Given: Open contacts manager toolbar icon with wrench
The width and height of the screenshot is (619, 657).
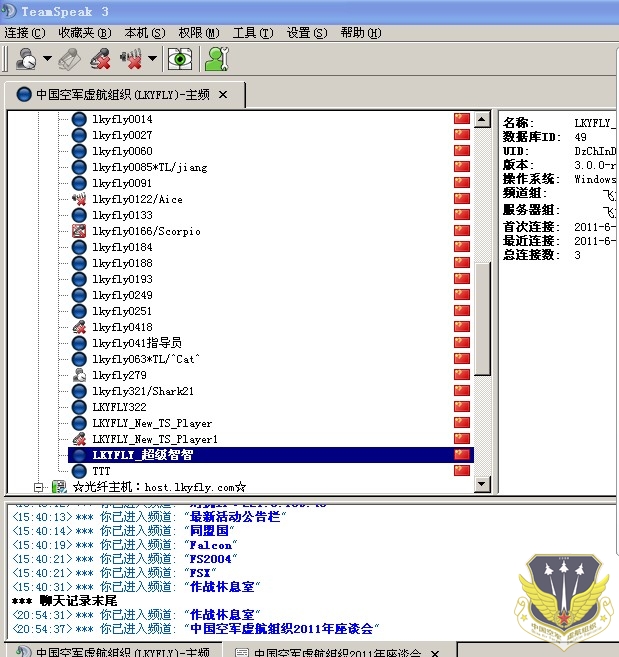Looking at the screenshot, I should (x=217, y=59).
